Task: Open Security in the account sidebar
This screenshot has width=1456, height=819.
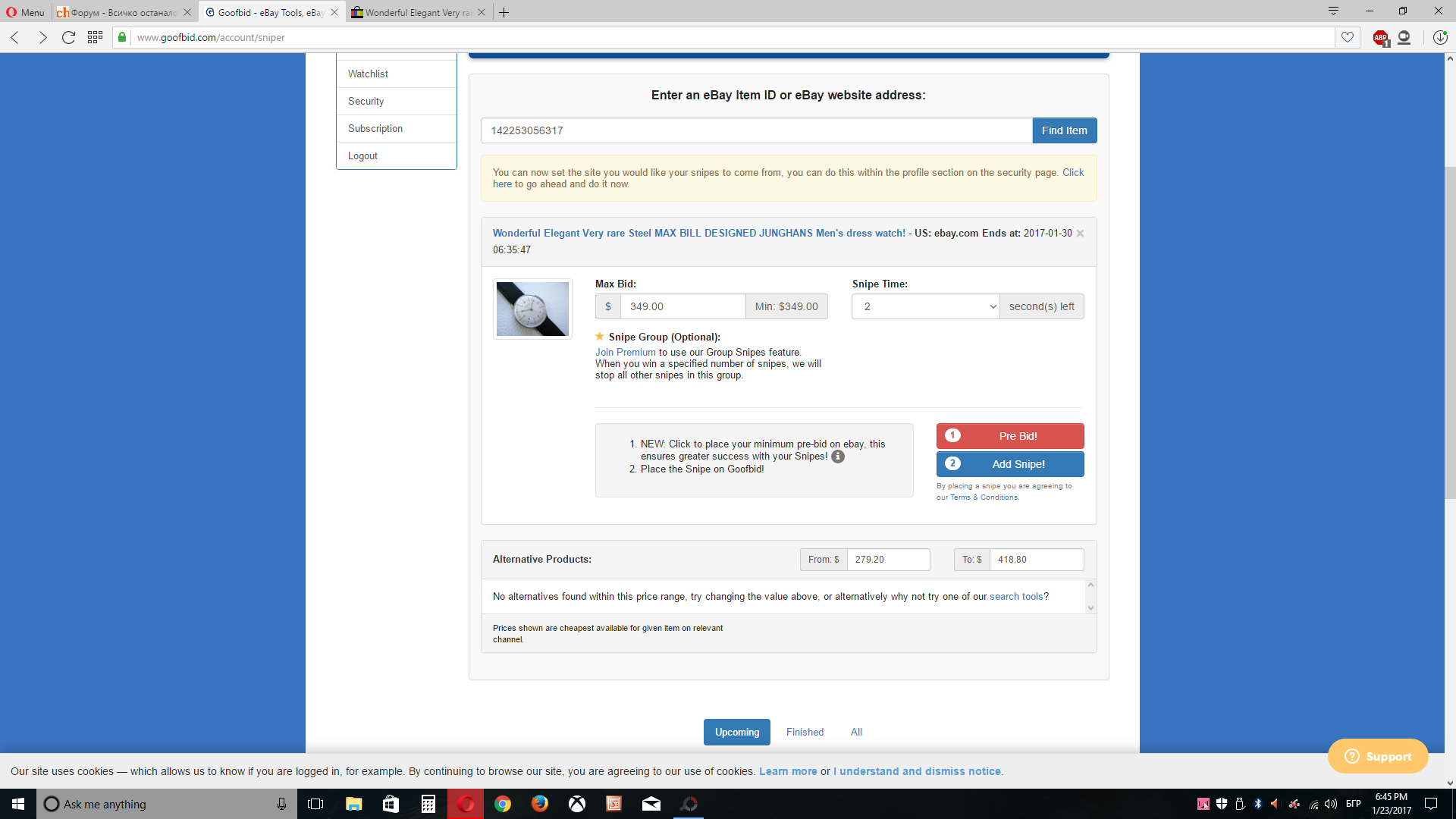Action: click(x=397, y=101)
